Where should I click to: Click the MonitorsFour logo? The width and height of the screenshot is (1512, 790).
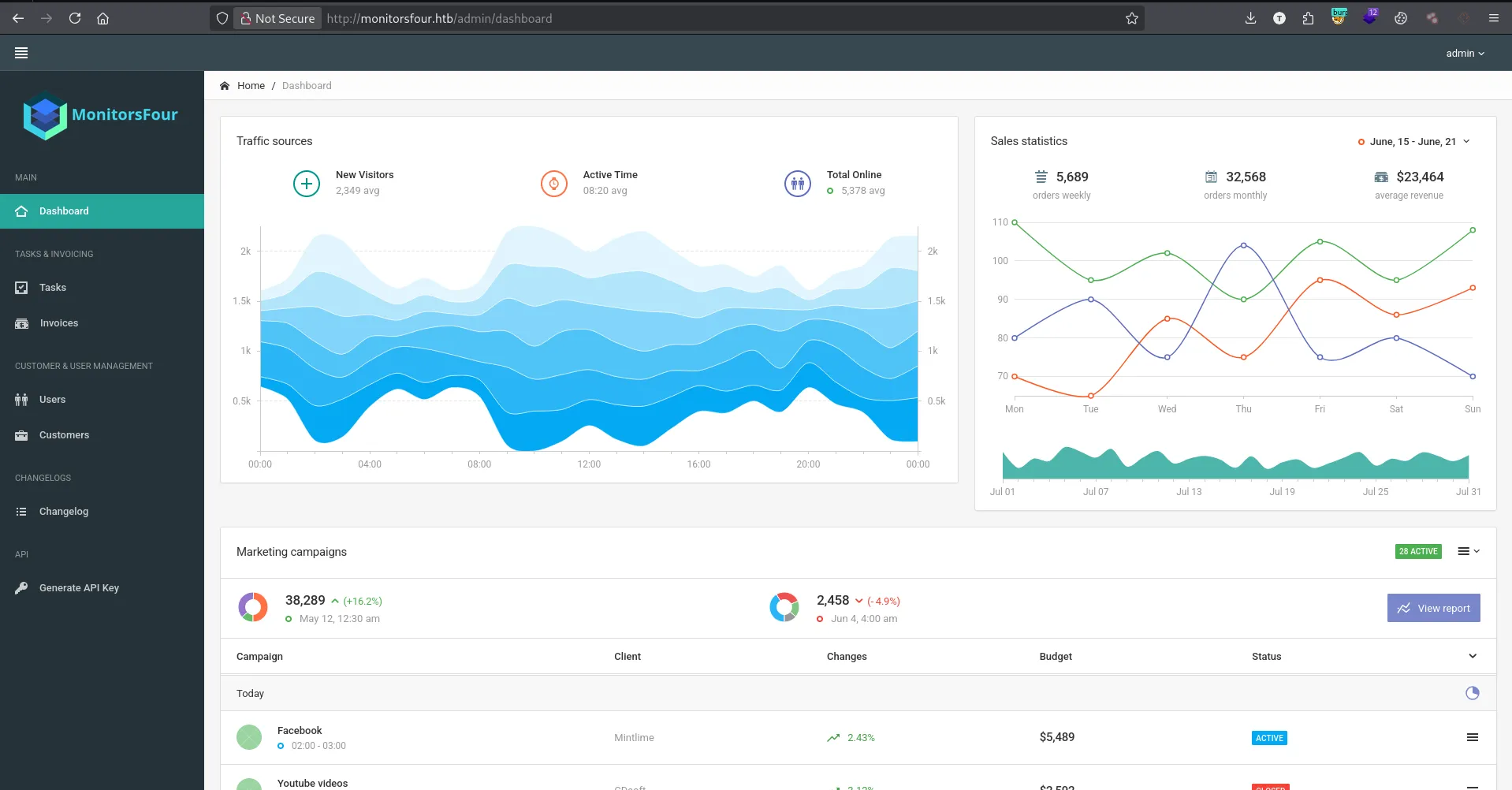point(101,116)
